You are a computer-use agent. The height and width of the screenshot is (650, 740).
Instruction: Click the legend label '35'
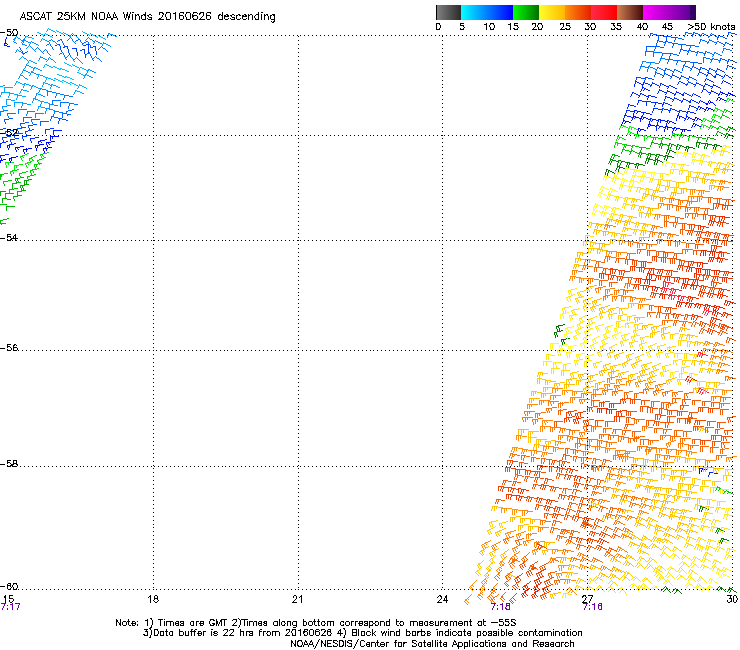616,27
